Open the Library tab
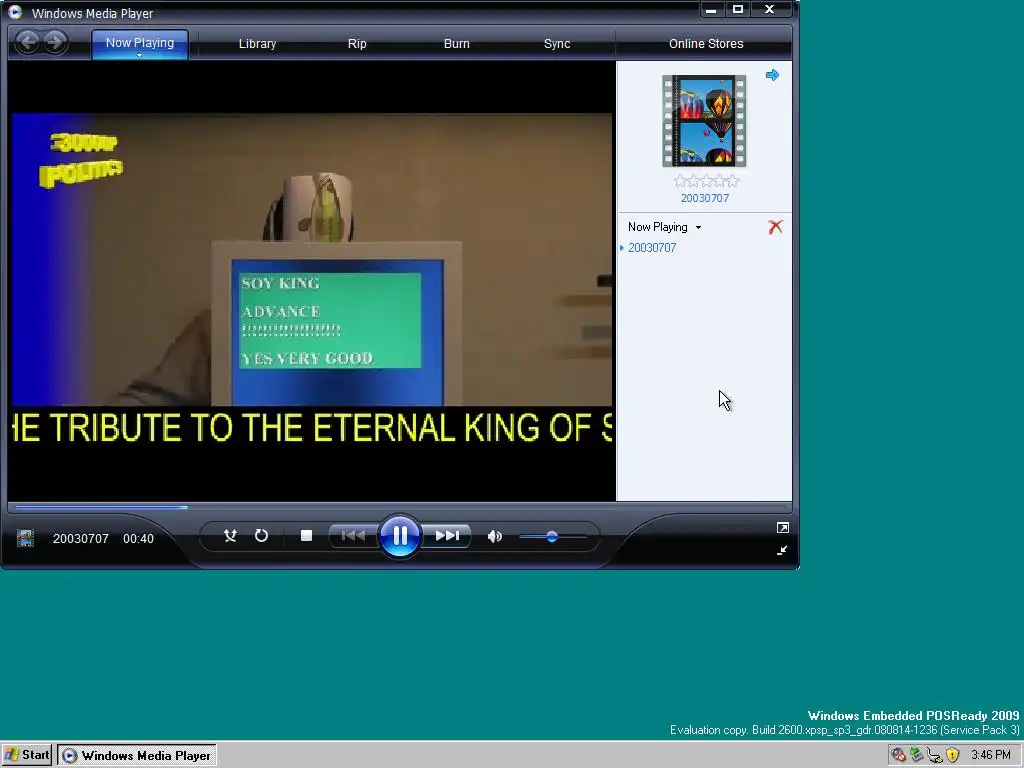1024x768 pixels. (257, 44)
